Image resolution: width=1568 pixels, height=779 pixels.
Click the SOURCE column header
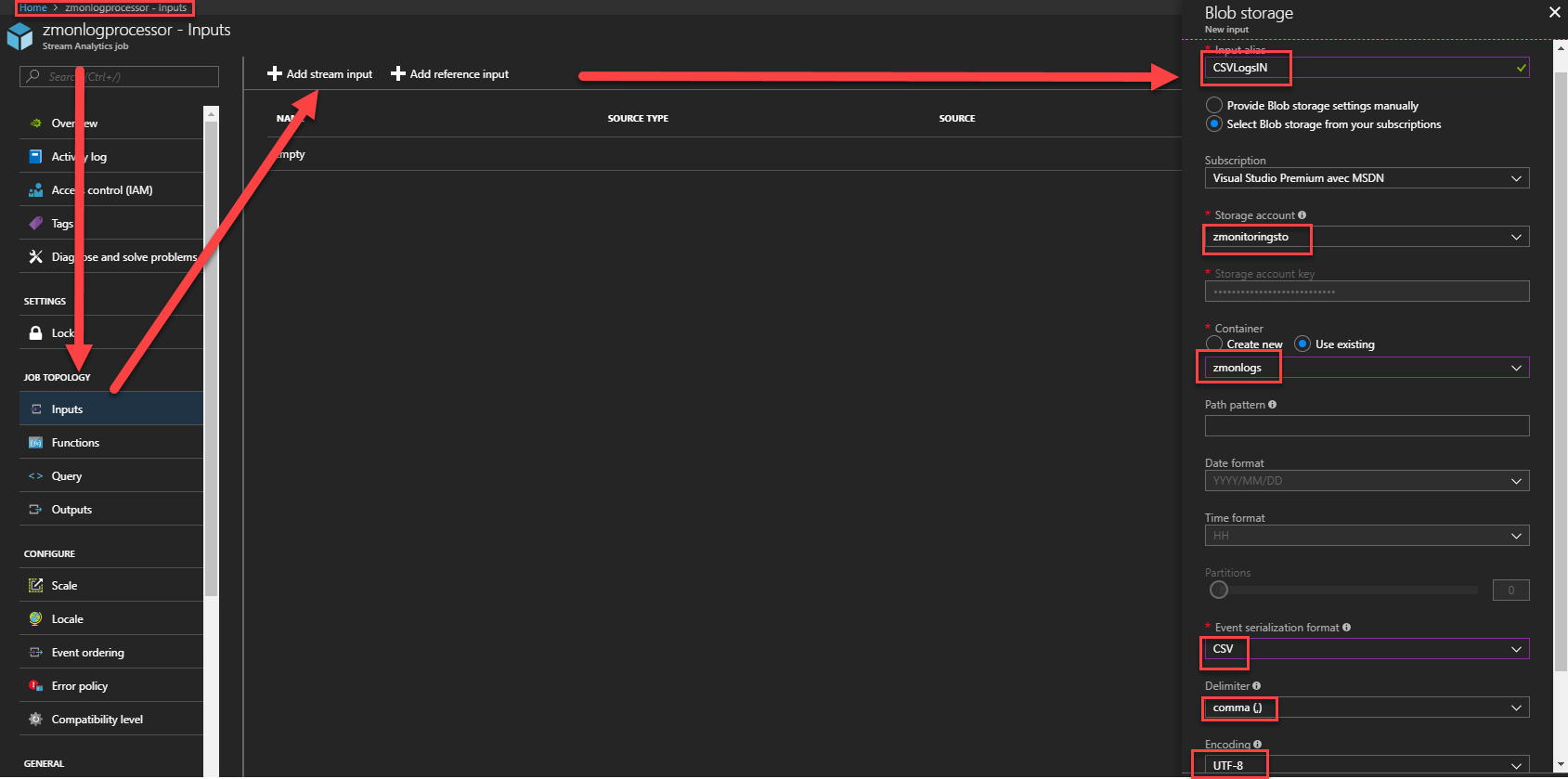(957, 119)
